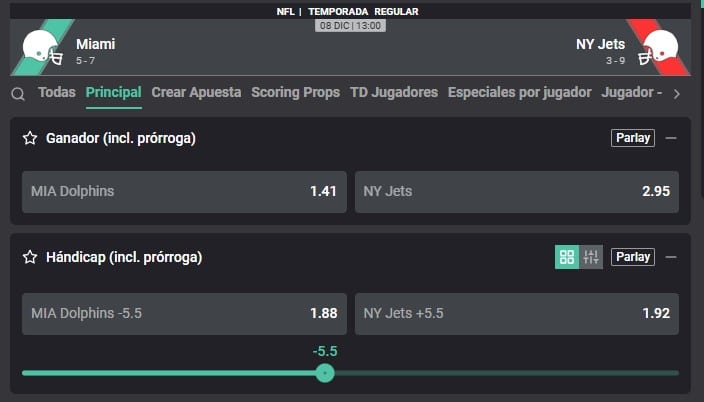
Task: Collapse the Hándicap market section
Action: pyautogui.click(x=671, y=257)
